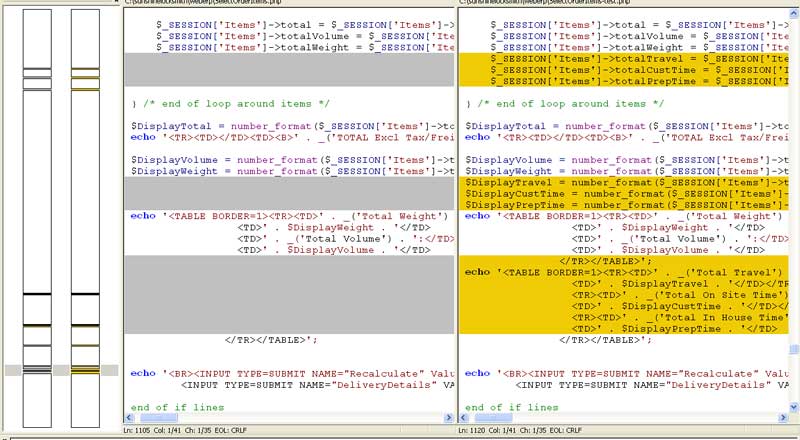Click the left pane's scroll-right arrow

pyautogui.click(x=450, y=418)
